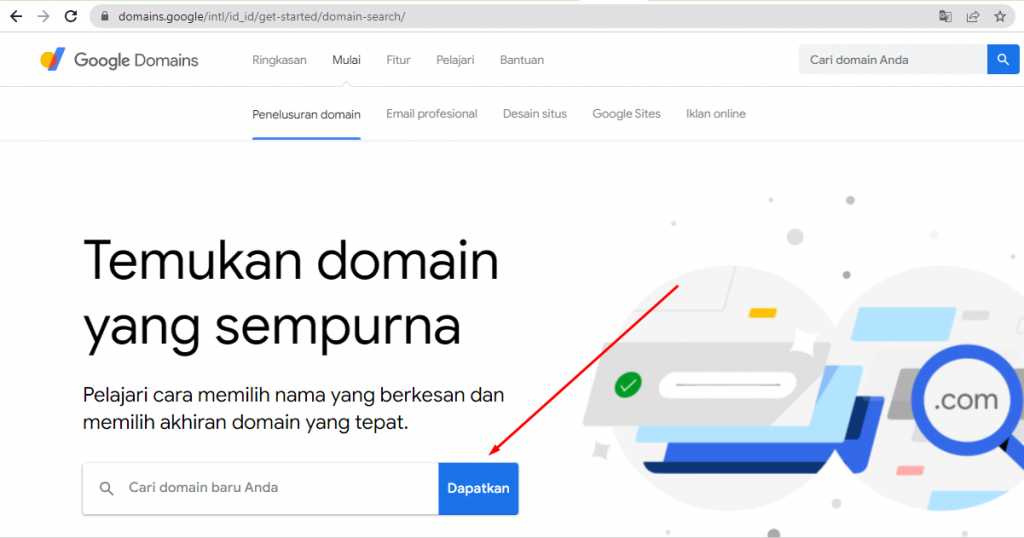The height and width of the screenshot is (538, 1024).
Task: Bookmark page with the star icon
Action: pyautogui.click(x=999, y=17)
